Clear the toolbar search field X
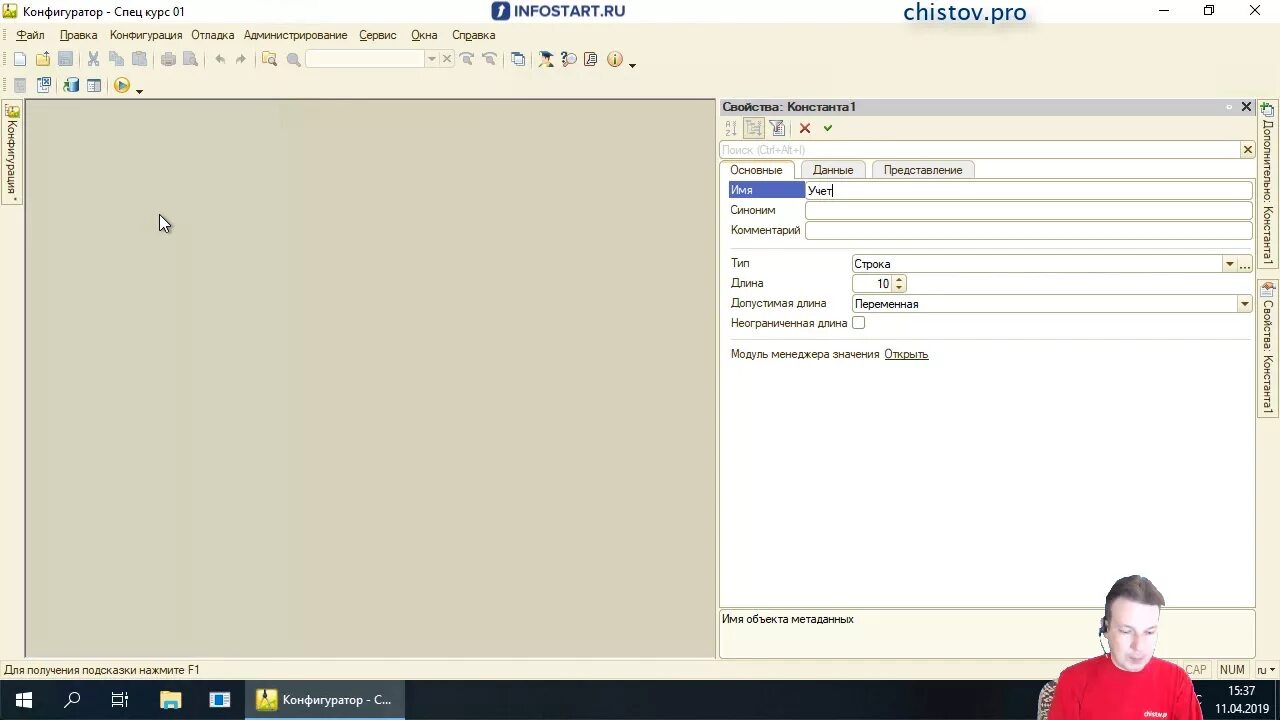1280x720 pixels. coord(447,59)
